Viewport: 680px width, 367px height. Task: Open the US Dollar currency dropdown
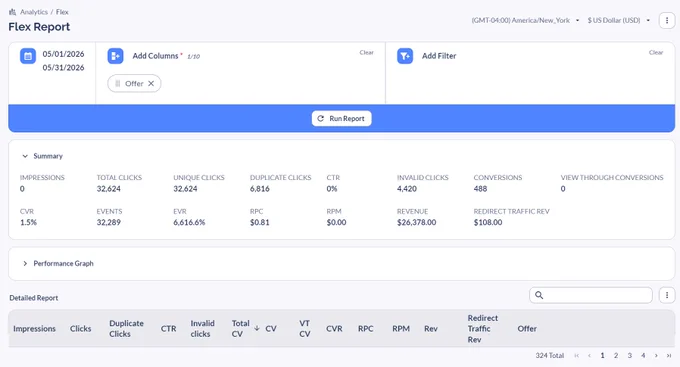(619, 20)
